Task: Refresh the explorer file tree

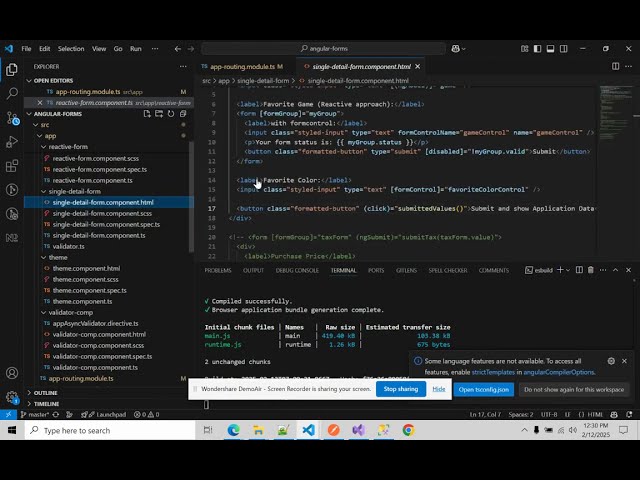Action: (x=171, y=114)
